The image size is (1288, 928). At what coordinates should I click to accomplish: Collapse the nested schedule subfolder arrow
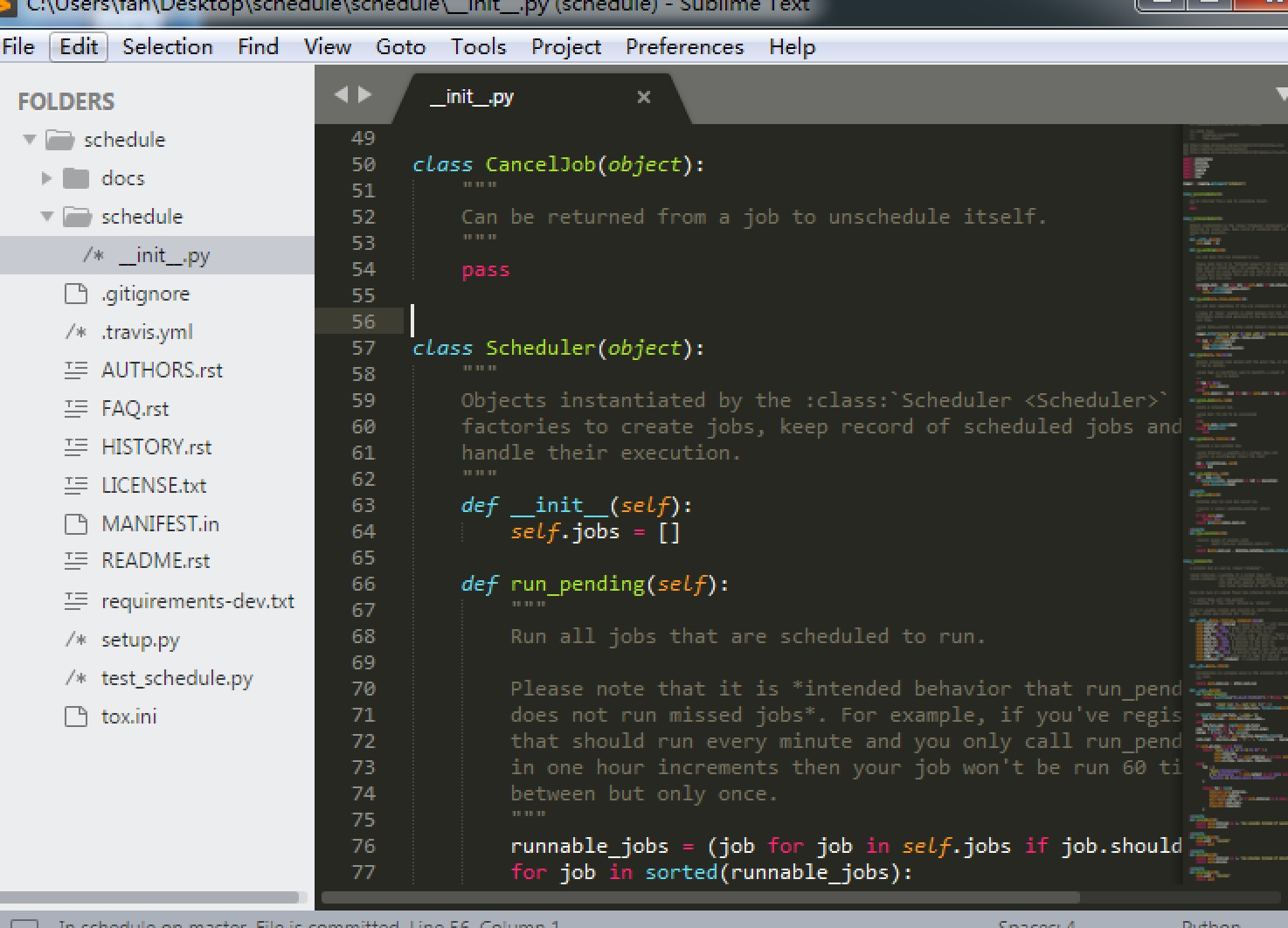click(x=47, y=217)
